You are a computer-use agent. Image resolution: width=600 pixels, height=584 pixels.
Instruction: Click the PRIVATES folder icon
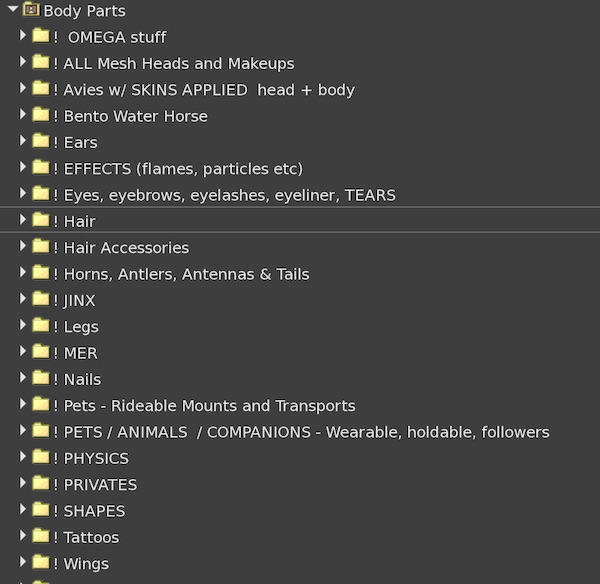pos(41,483)
